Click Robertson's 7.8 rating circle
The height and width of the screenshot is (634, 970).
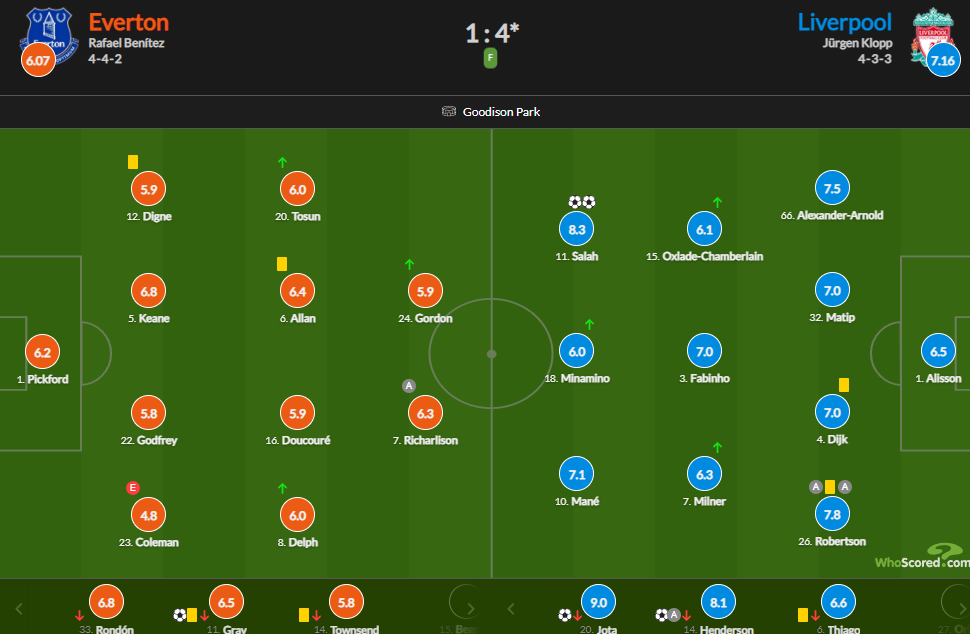pos(832,514)
